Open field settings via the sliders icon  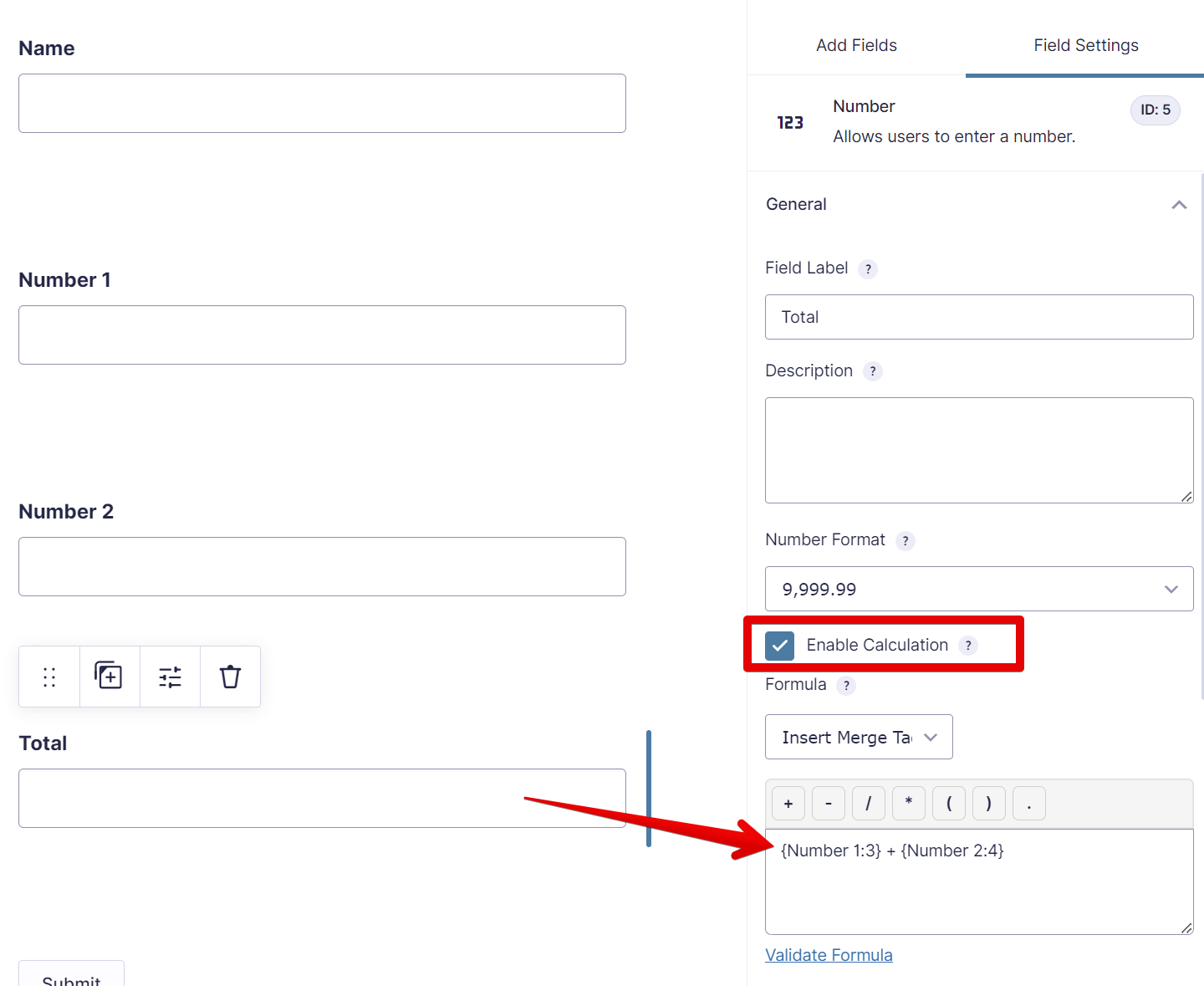point(170,677)
